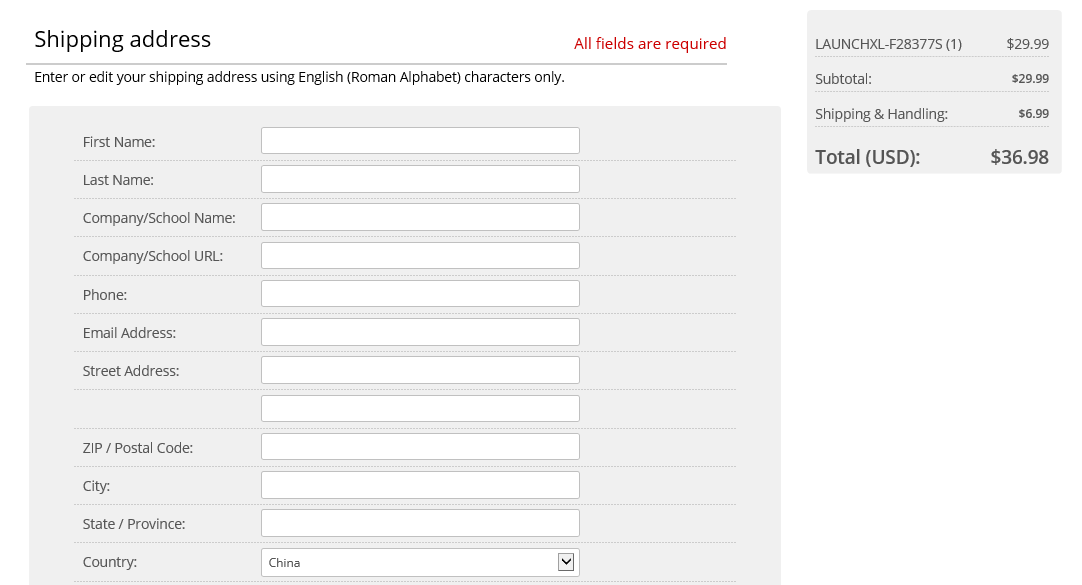Focus the Last Name text box

pyautogui.click(x=420, y=179)
